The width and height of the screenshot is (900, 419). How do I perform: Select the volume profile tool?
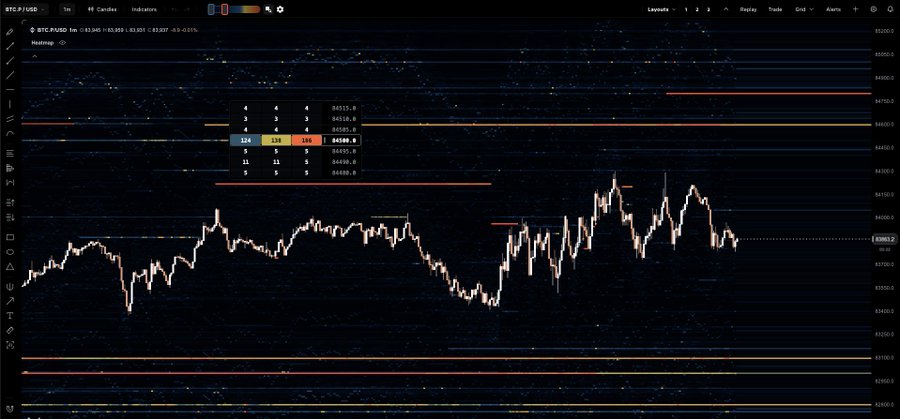coord(10,168)
